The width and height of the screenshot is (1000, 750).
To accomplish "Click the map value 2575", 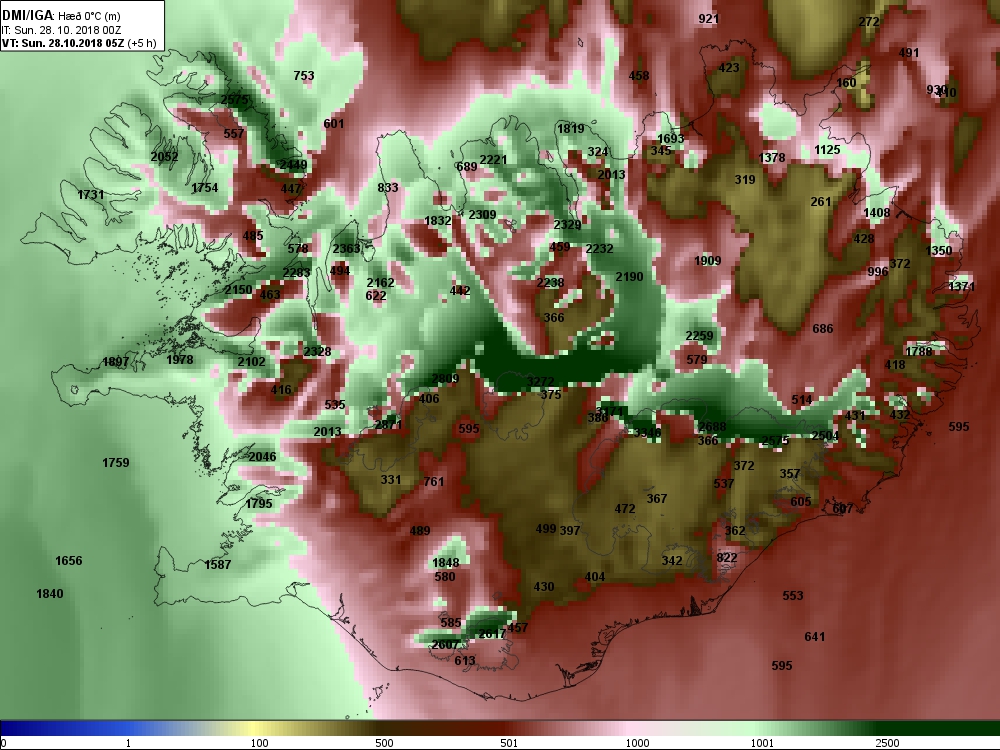I will pos(234,99).
